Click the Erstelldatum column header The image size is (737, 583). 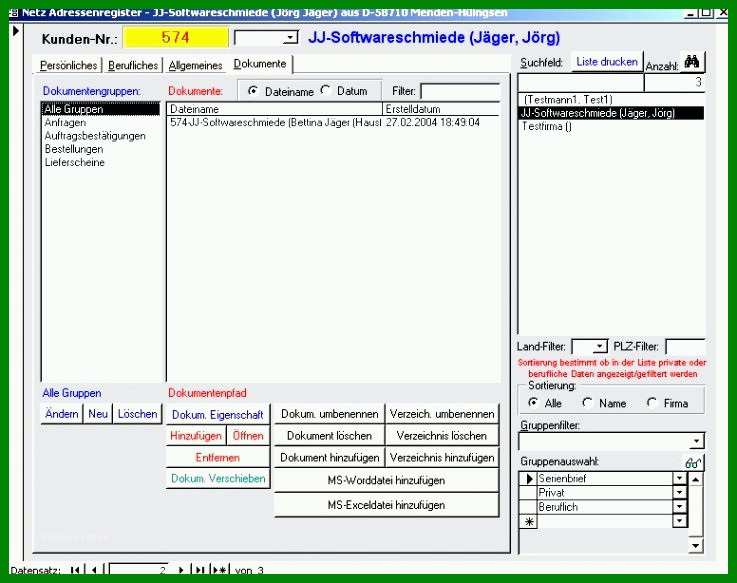tap(441, 109)
